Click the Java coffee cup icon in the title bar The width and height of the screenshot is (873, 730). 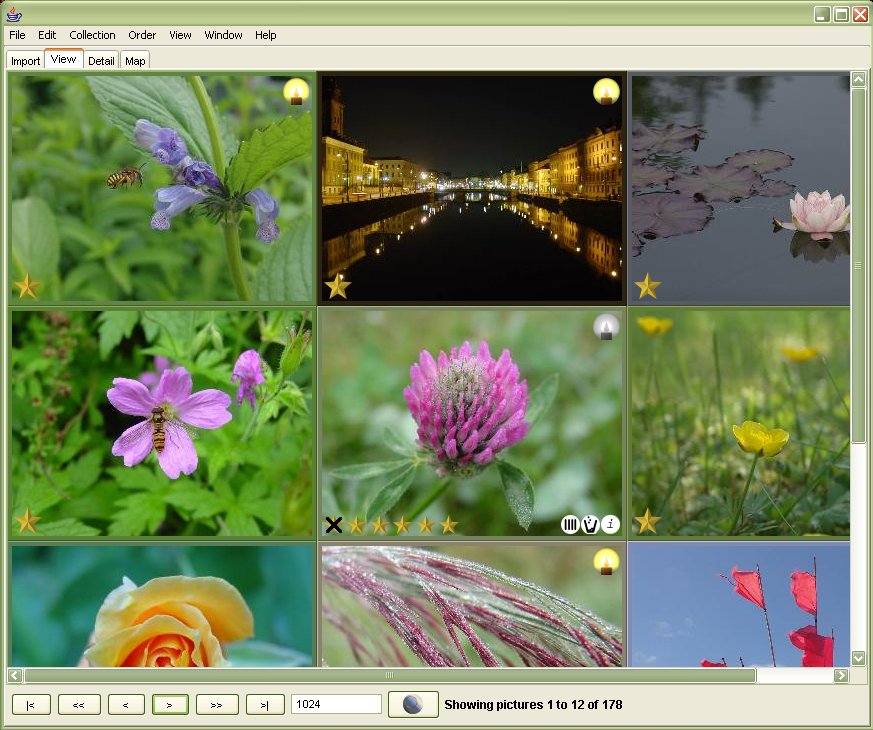click(13, 14)
